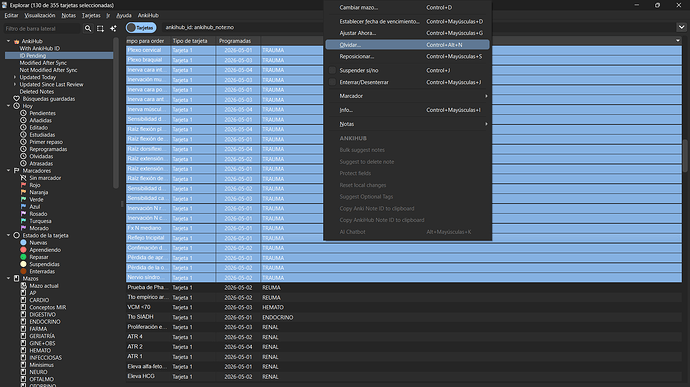Expand the Updated Today node

click(15, 77)
